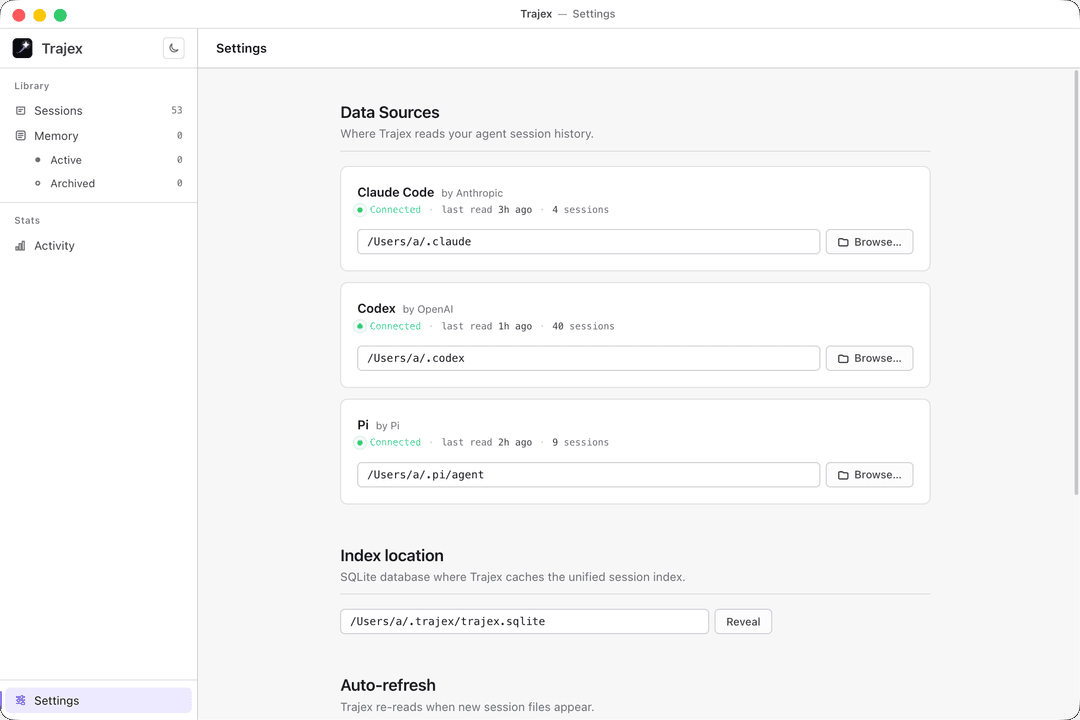Open the Activity stats page
Viewport: 1080px width, 720px height.
(x=98, y=246)
